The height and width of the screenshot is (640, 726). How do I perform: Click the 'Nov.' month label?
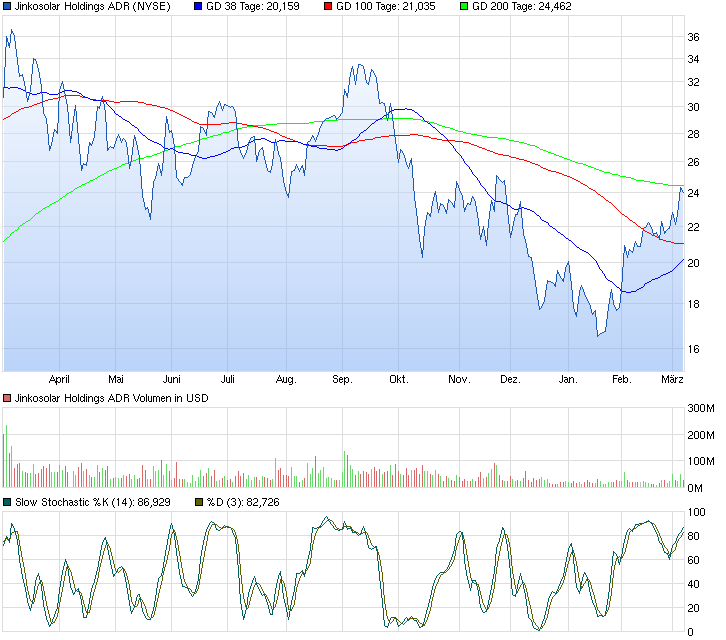(459, 380)
